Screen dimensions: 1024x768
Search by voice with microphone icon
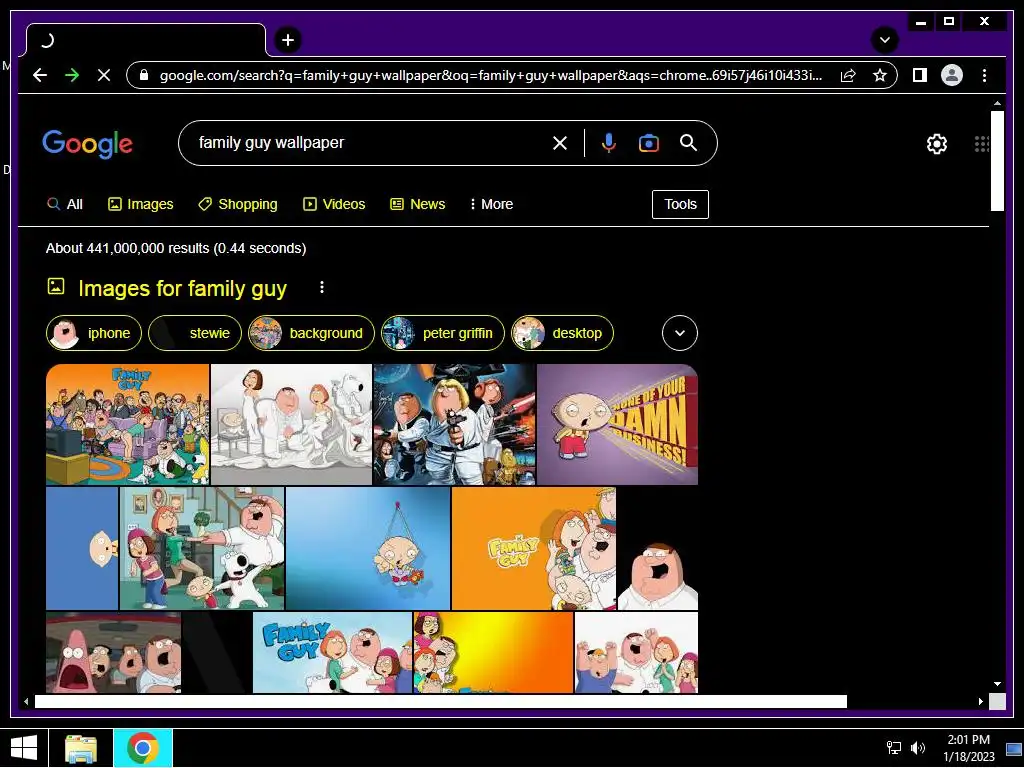click(x=608, y=143)
